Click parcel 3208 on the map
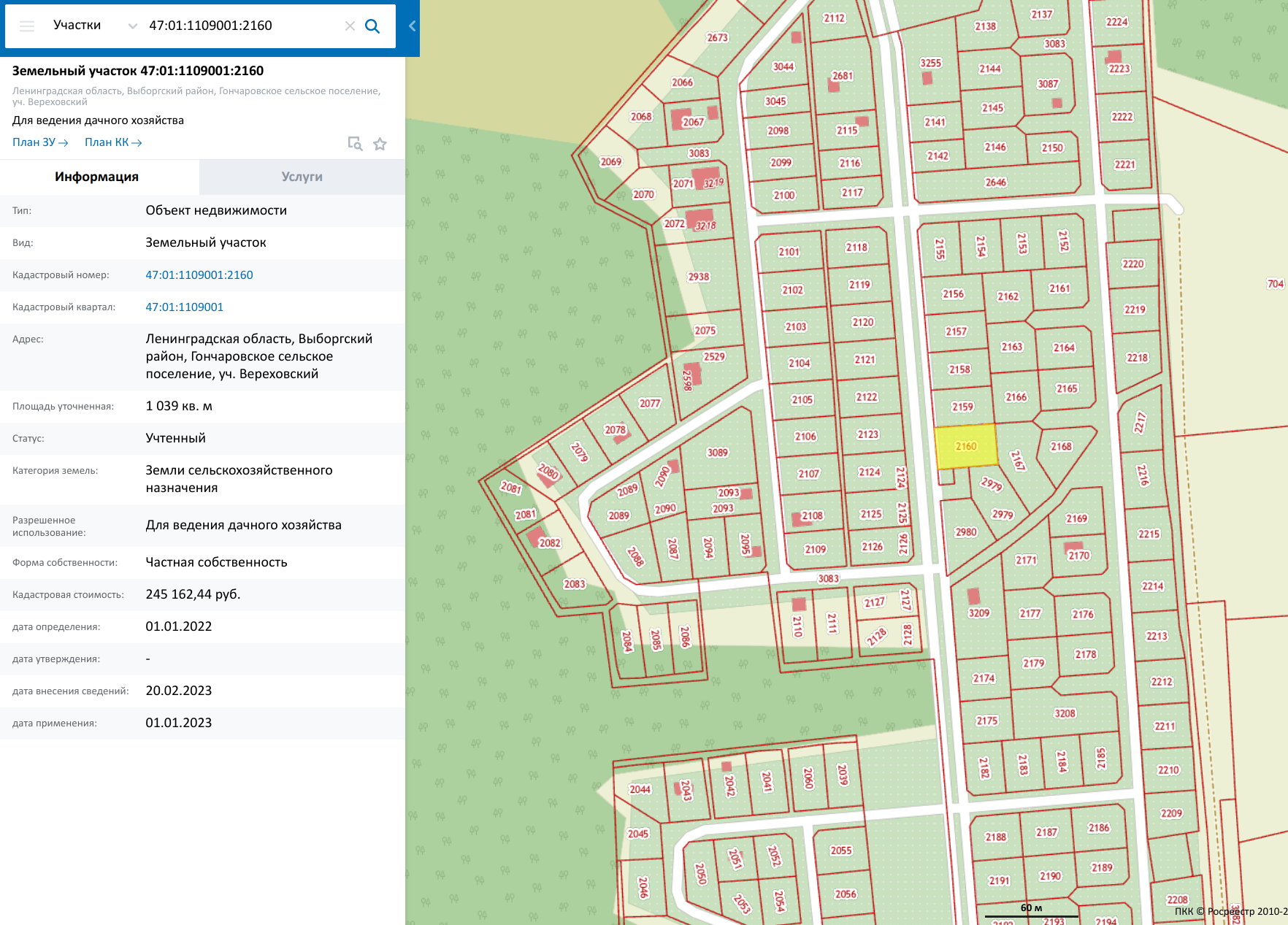The height and width of the screenshot is (925, 1288). pos(1065,713)
